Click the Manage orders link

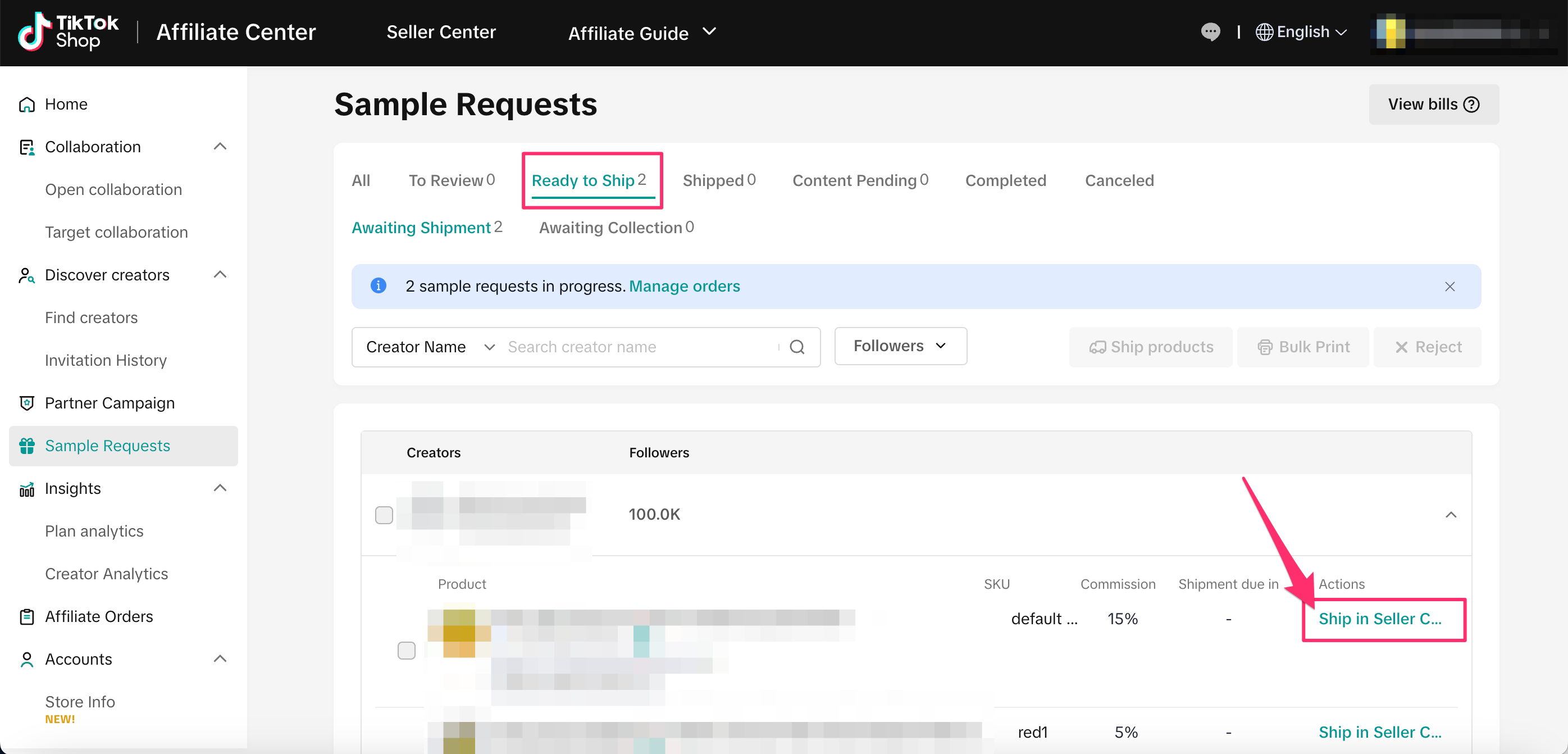tap(684, 286)
